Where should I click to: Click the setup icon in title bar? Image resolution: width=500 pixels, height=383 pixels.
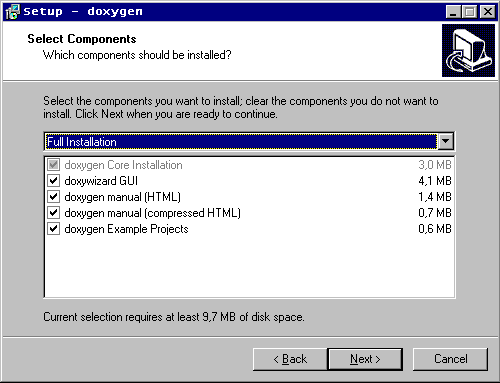point(13,12)
